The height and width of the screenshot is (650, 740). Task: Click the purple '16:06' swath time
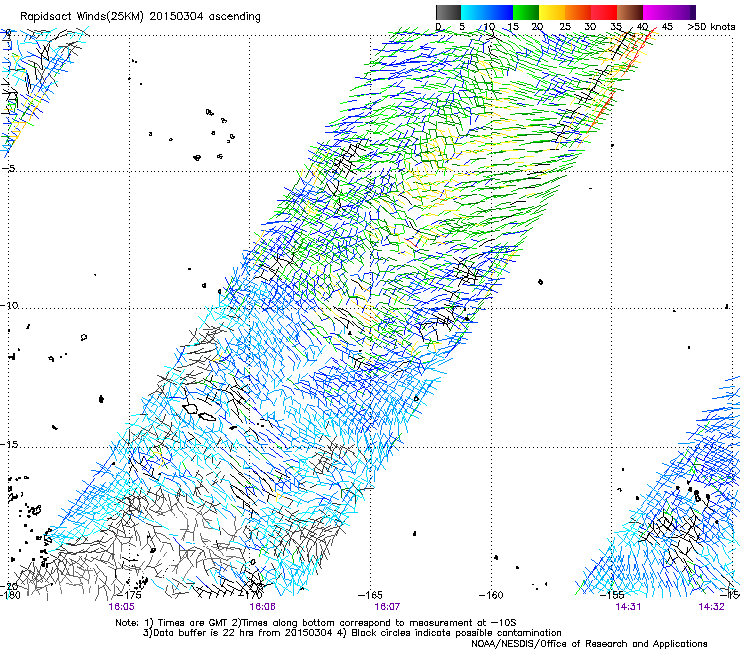point(262,607)
